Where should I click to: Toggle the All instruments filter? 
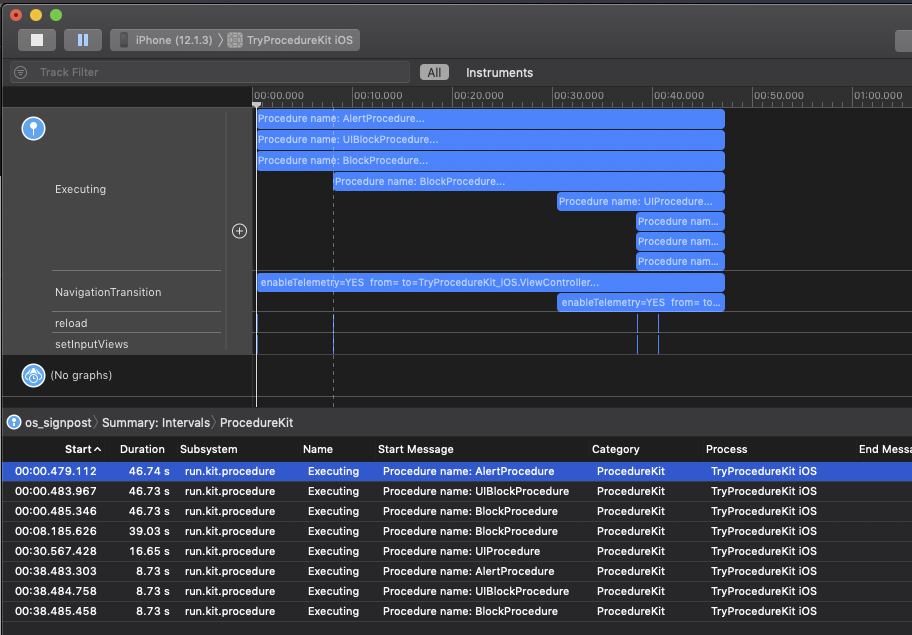pyautogui.click(x=434, y=72)
